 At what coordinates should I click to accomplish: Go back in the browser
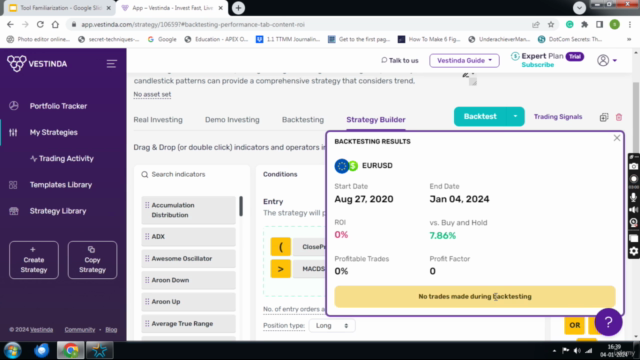(10, 24)
